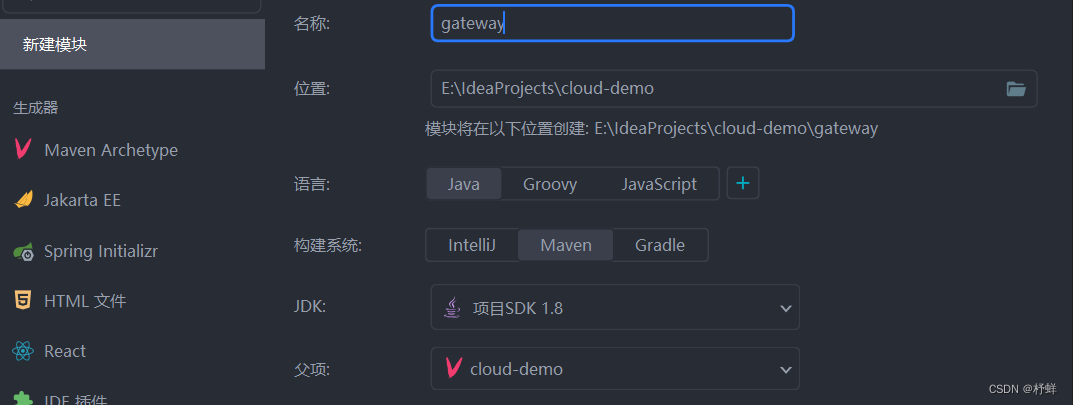Image resolution: width=1073 pixels, height=405 pixels.
Task: Click the 生成器 section heading
Action: point(36,107)
